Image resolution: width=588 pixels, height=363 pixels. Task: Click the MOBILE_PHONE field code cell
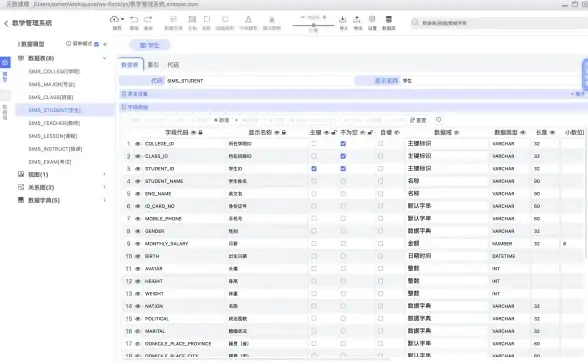coord(184,219)
